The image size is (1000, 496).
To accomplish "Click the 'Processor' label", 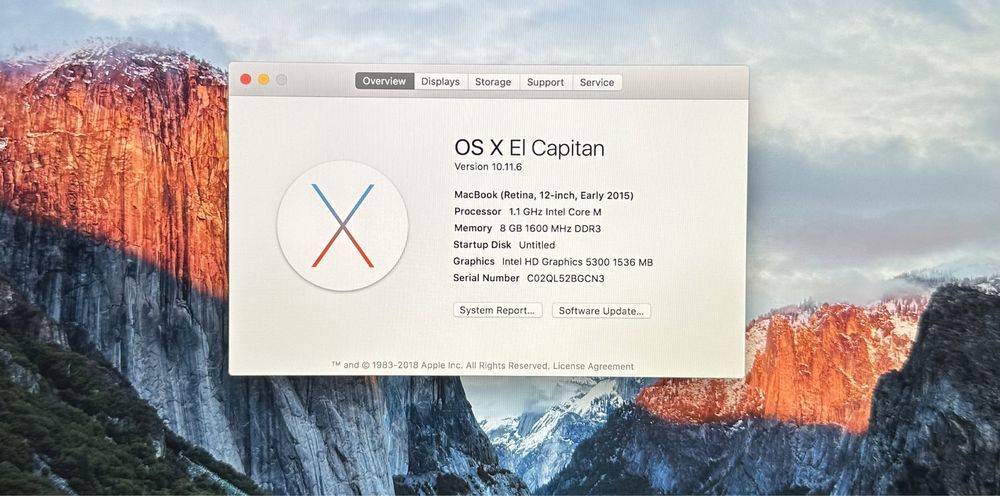I will (x=478, y=212).
